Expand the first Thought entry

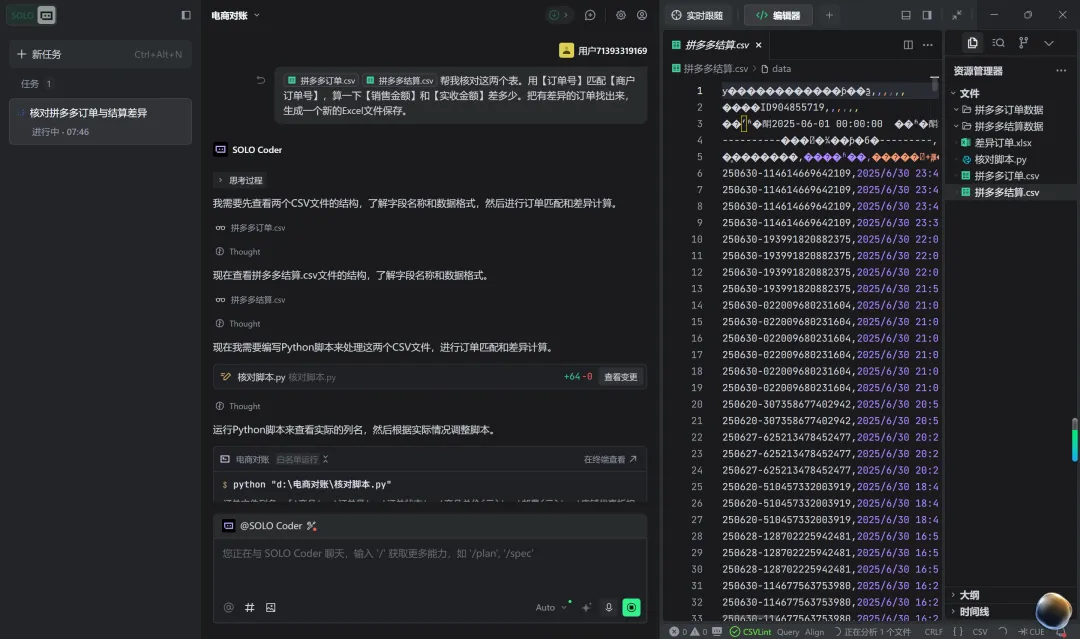tap(238, 252)
